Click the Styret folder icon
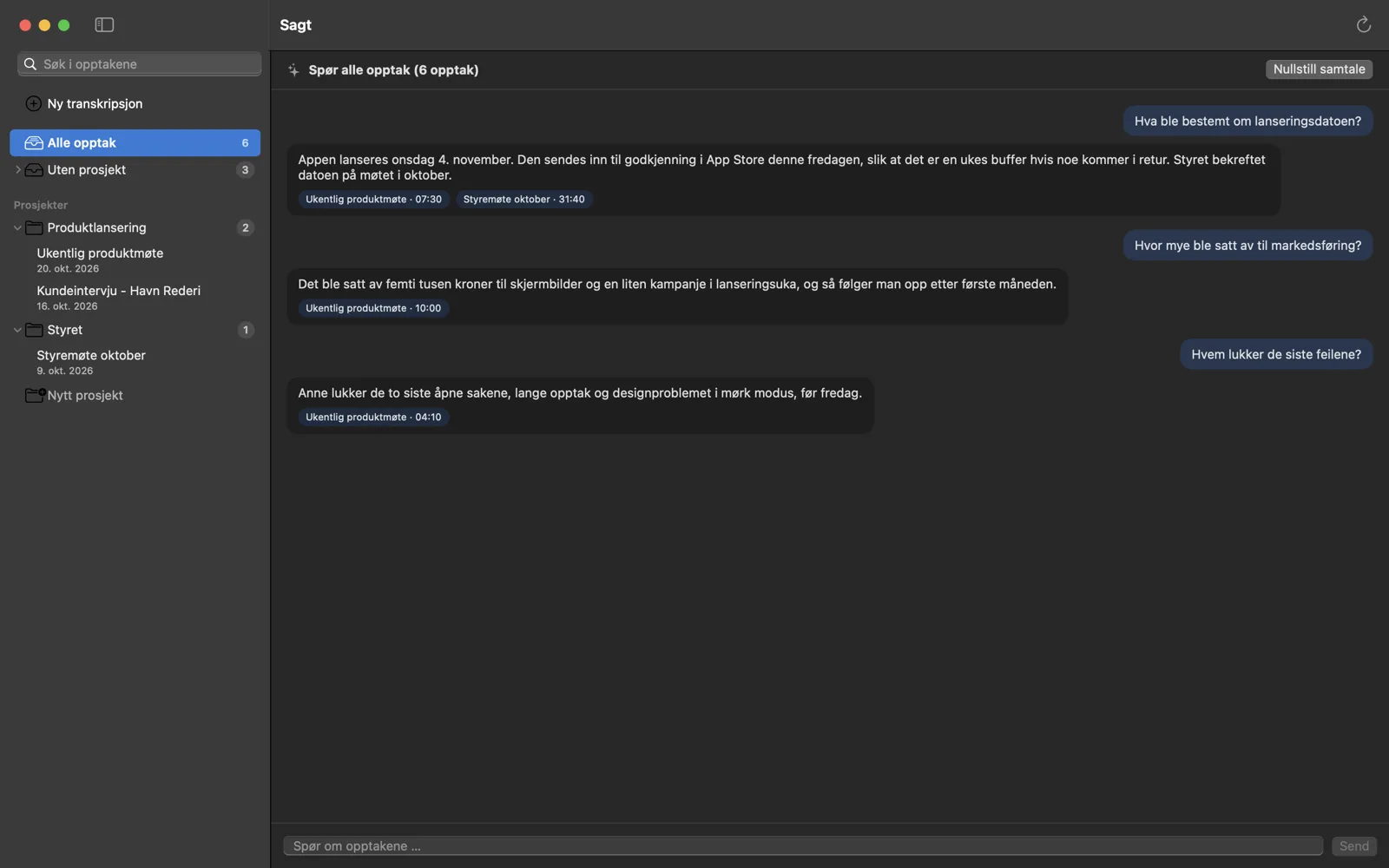Viewport: 1389px width, 868px height. [34, 330]
